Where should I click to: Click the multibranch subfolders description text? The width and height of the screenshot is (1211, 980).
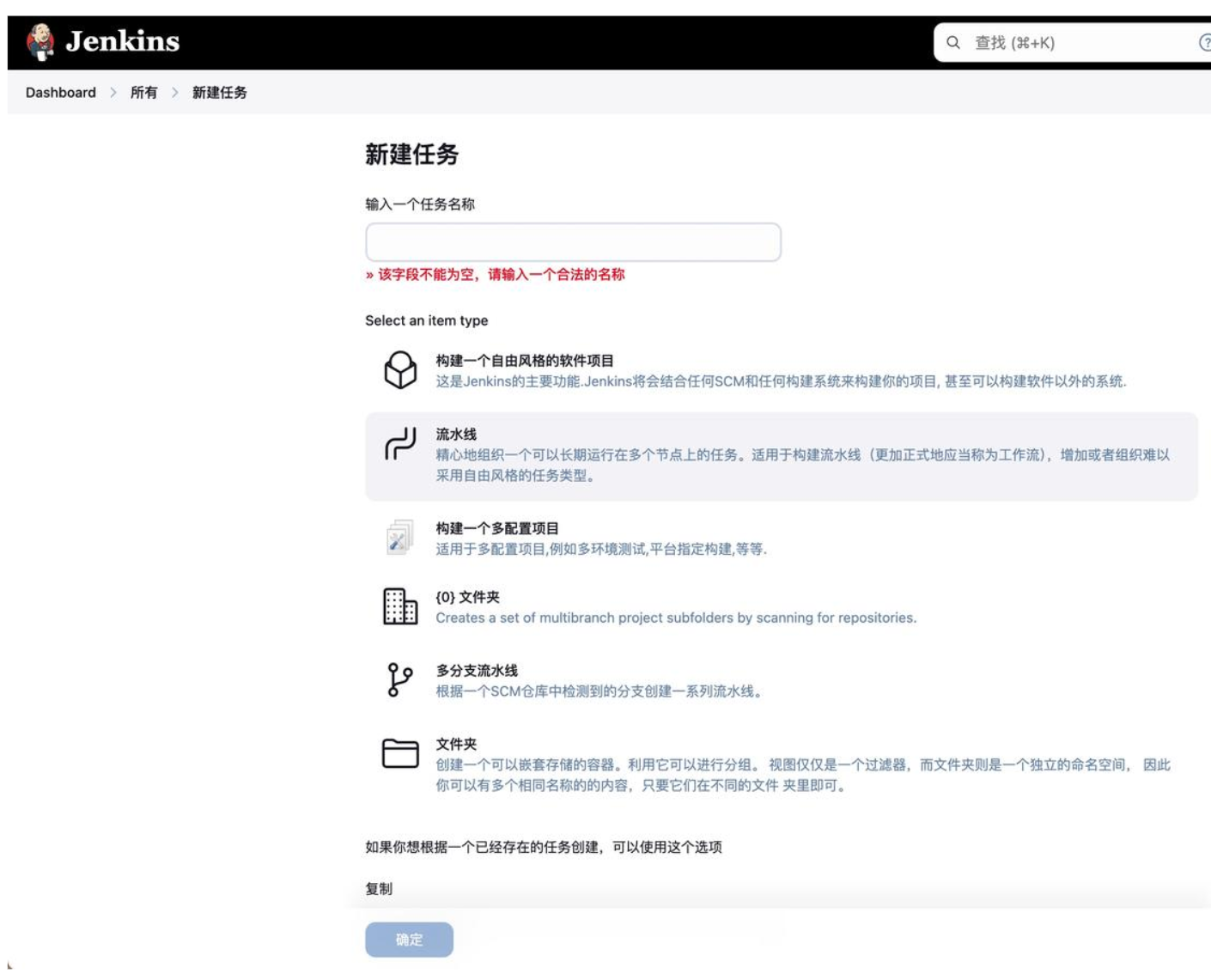(676, 618)
